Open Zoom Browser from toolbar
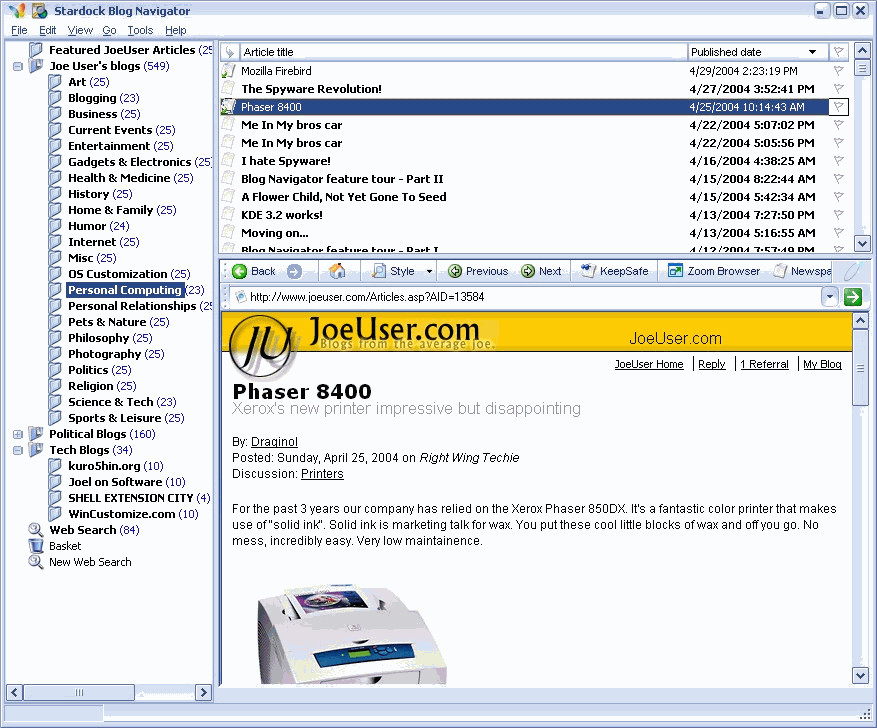Viewport: 877px width, 728px height. 714,271
